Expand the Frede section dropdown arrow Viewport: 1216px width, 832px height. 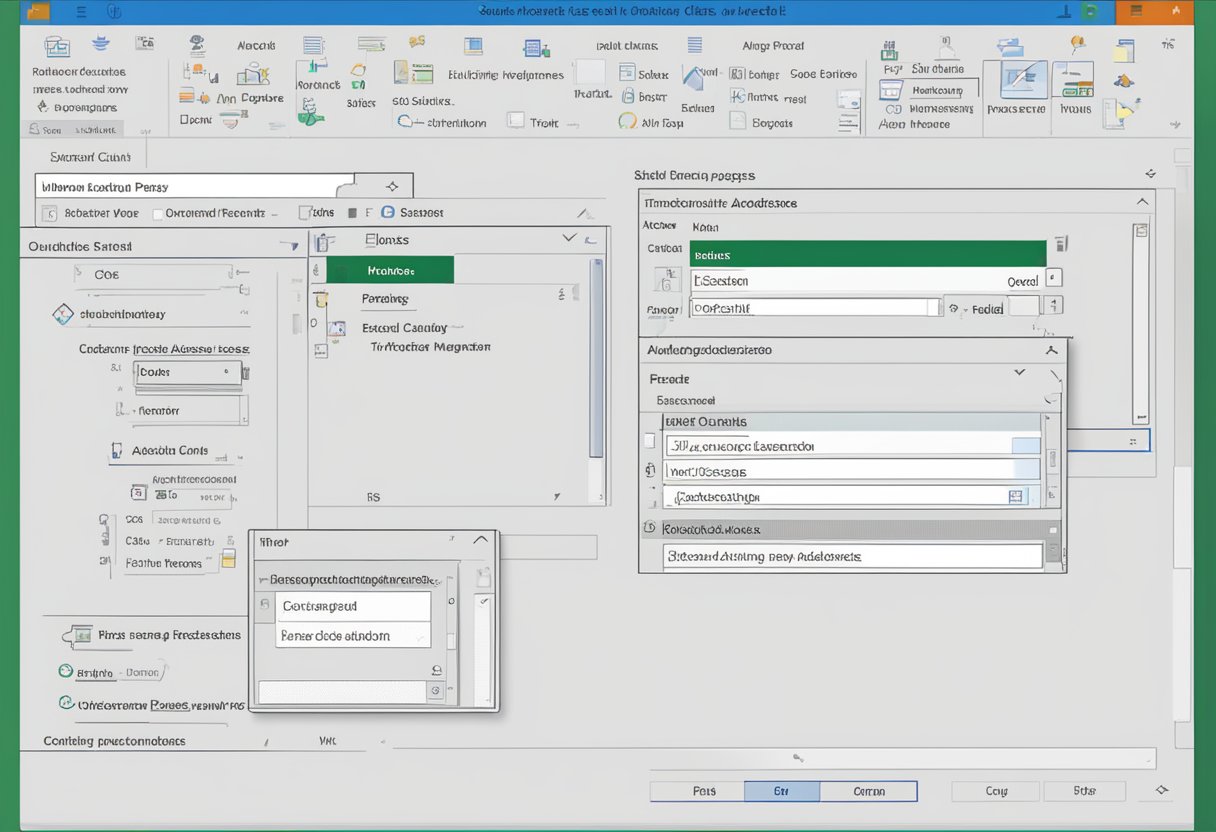tap(1019, 371)
